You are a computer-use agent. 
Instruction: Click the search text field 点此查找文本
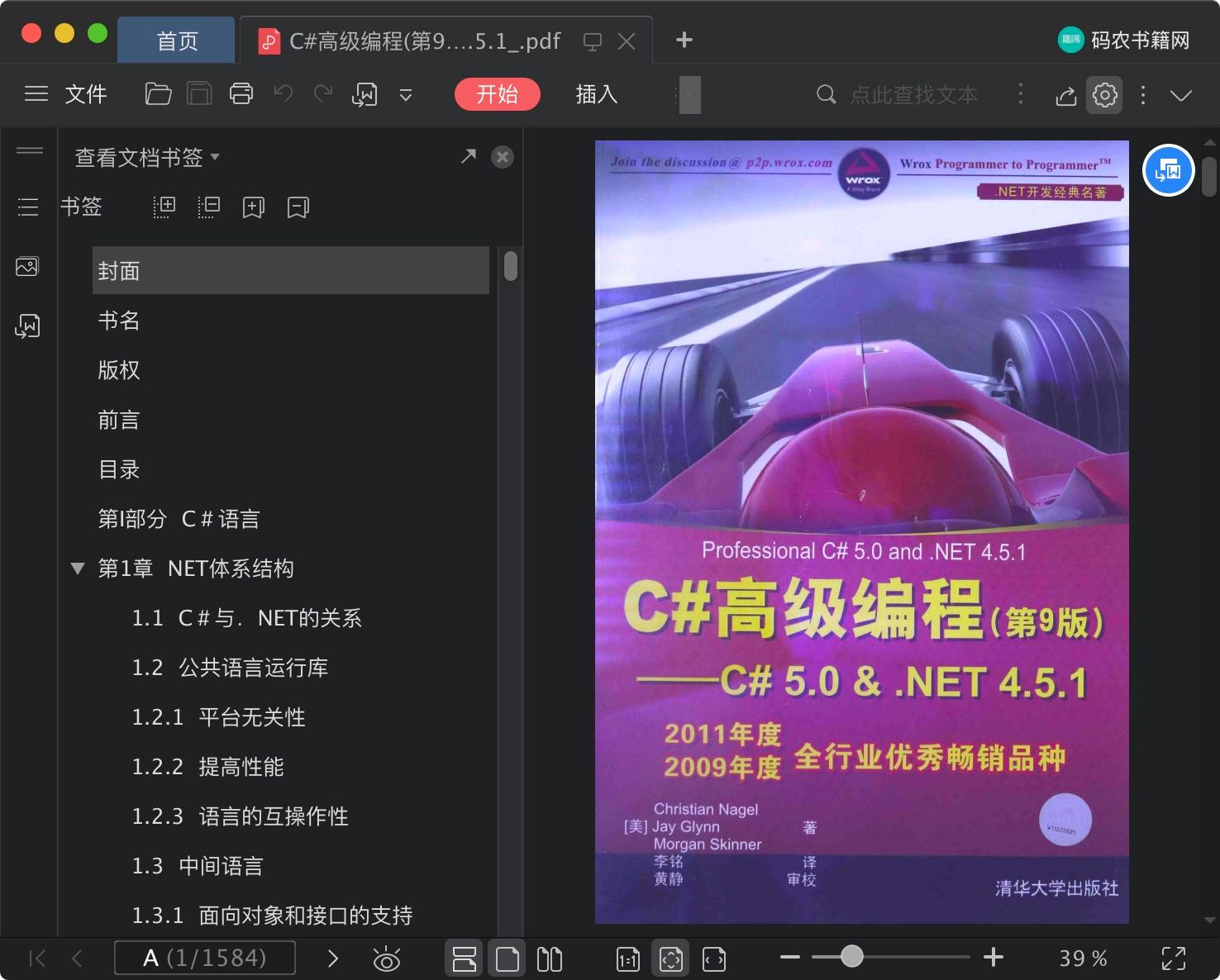pyautogui.click(x=914, y=95)
